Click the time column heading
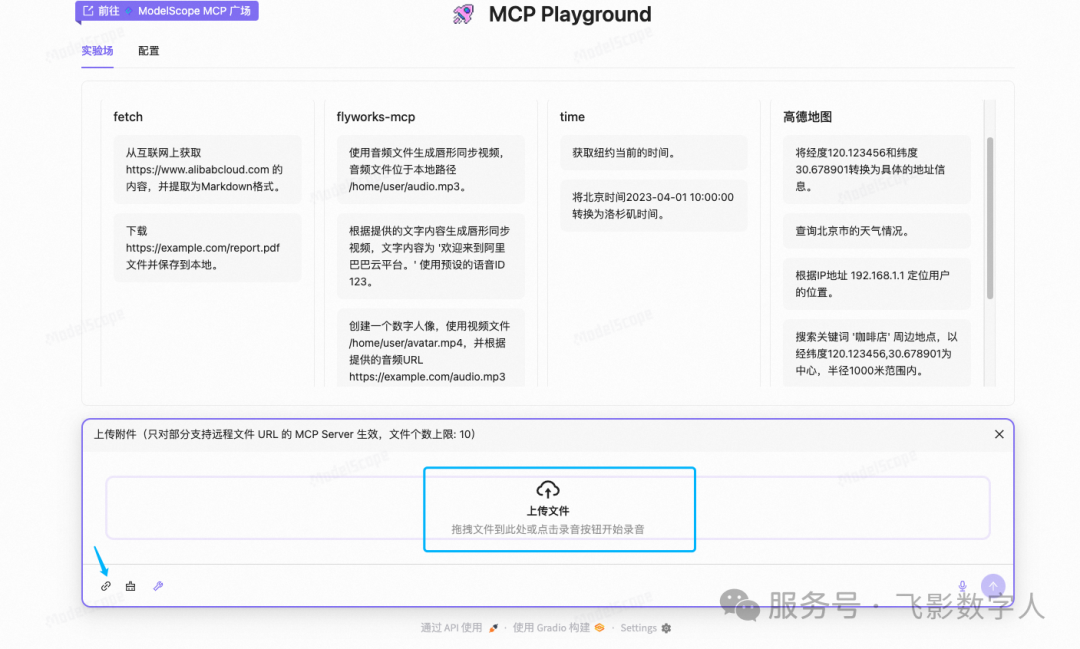 point(572,117)
